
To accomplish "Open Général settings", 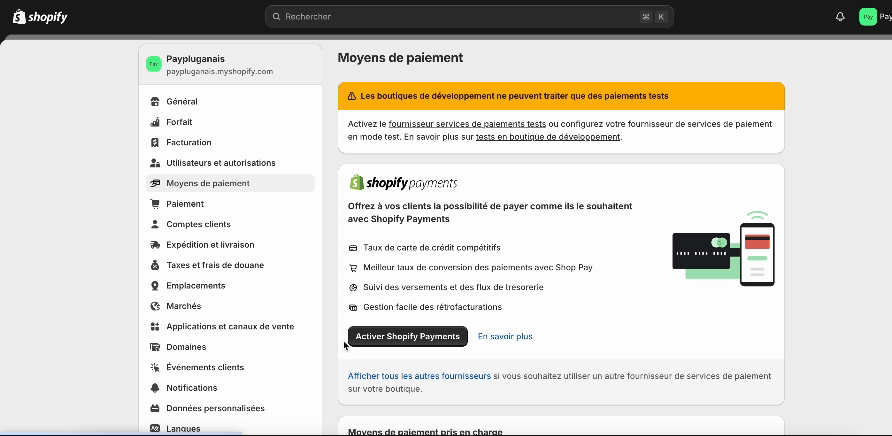I will [x=230, y=101].
